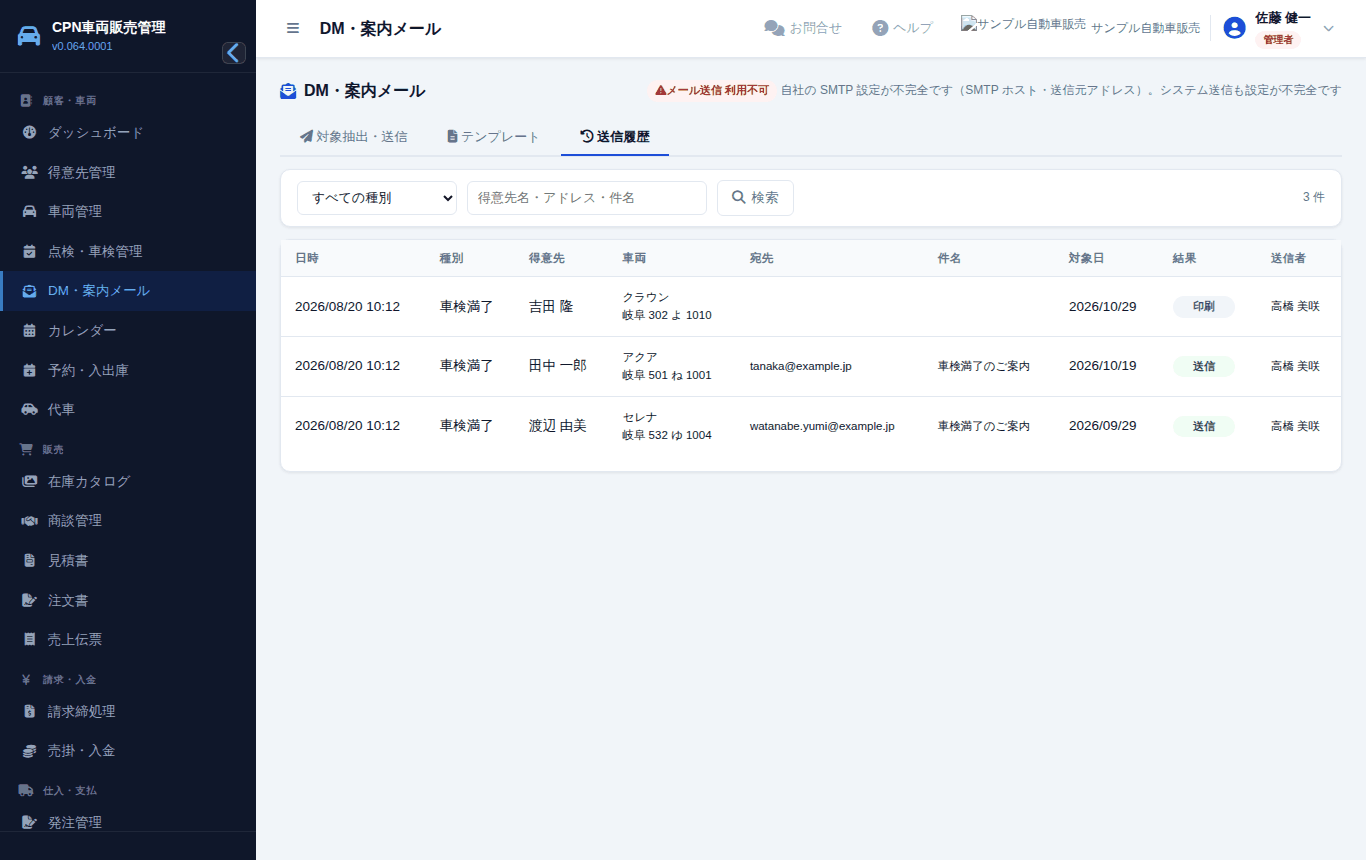The width and height of the screenshot is (1366, 860).
Task: Click tanaka@example.jp address
Action: point(801,366)
